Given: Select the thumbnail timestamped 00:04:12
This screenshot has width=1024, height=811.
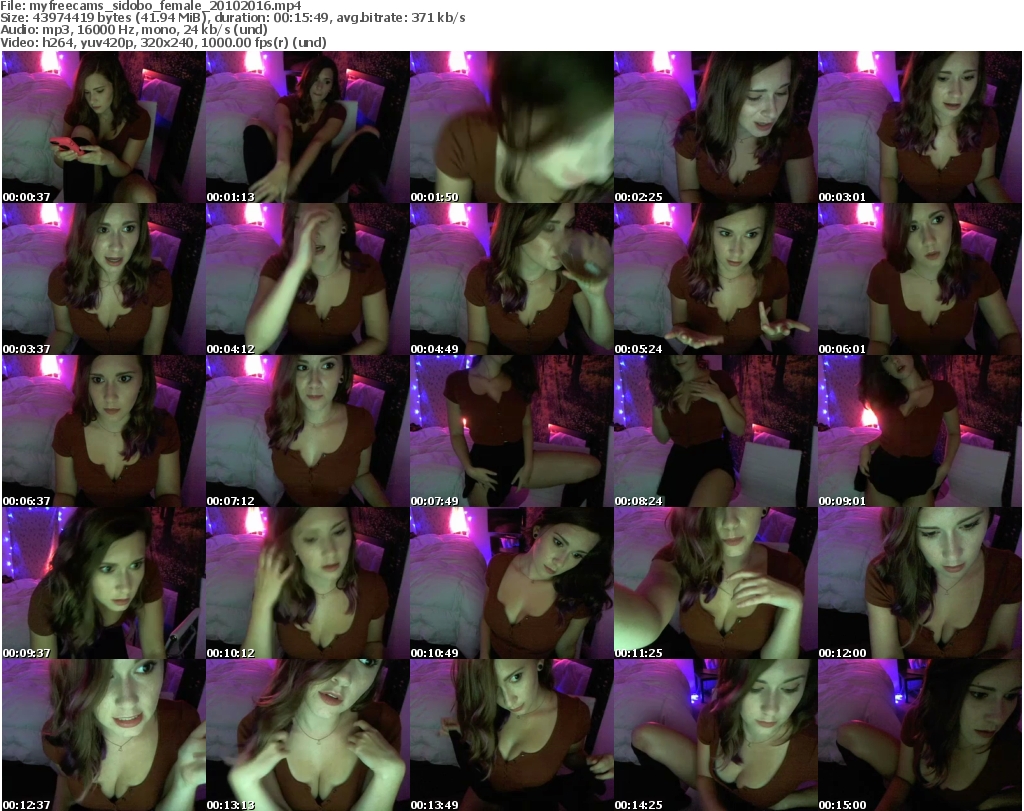Looking at the screenshot, I should [308, 279].
